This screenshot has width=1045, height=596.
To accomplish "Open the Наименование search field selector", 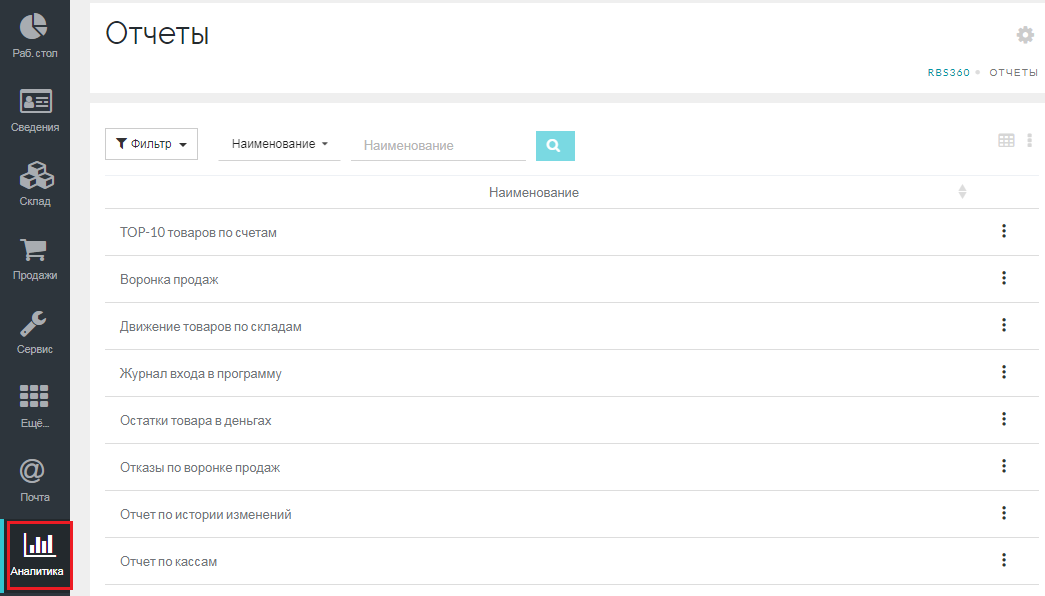I will point(279,144).
